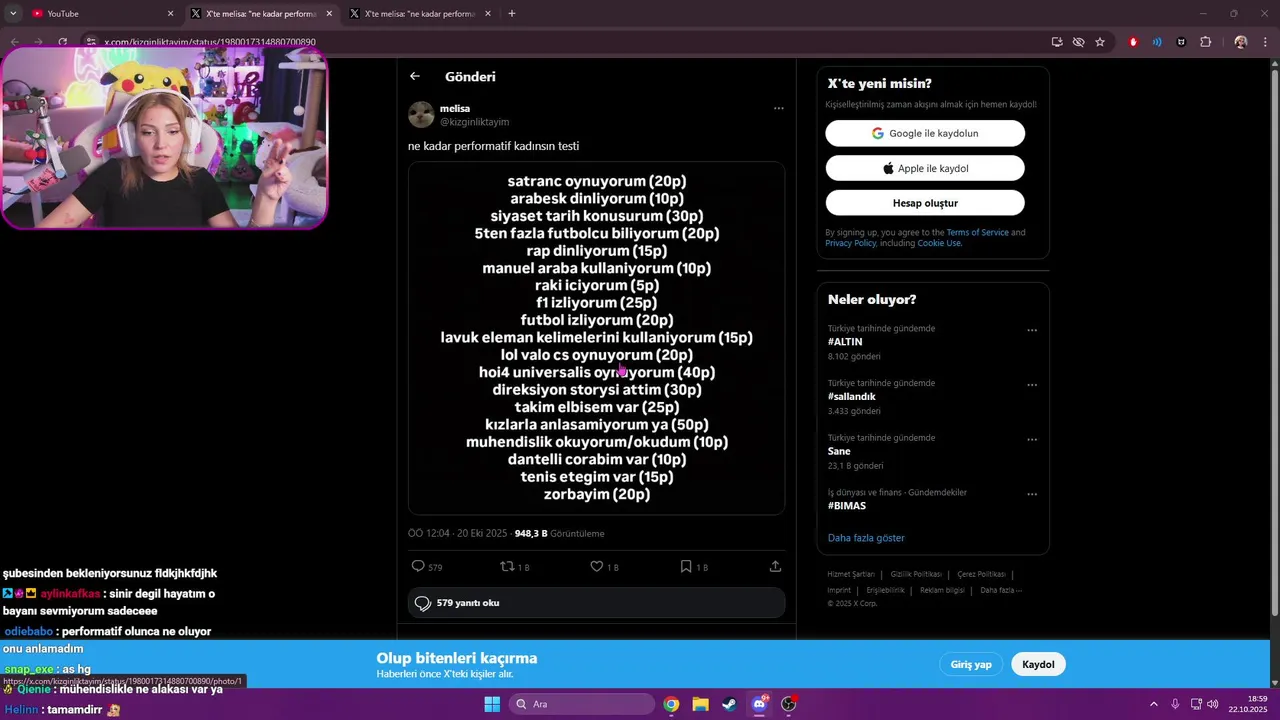Open more options for the #BIMAS trend
This screenshot has width=1280, height=720.
click(1032, 494)
